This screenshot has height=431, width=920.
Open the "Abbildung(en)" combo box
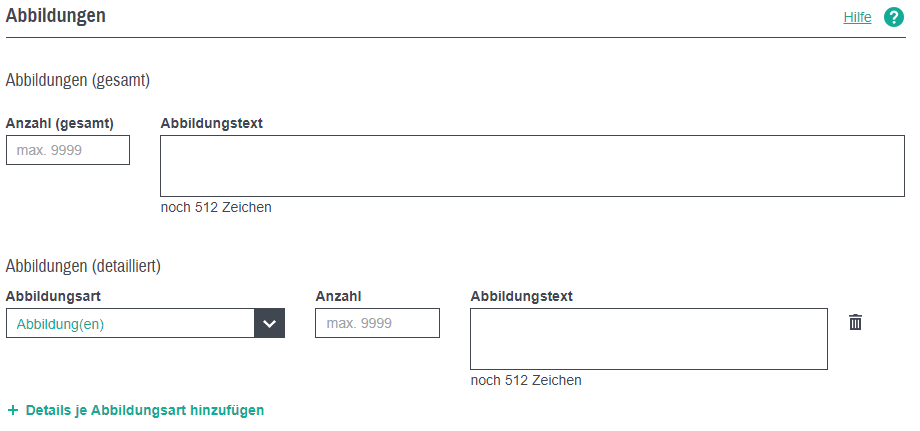[x=130, y=323]
